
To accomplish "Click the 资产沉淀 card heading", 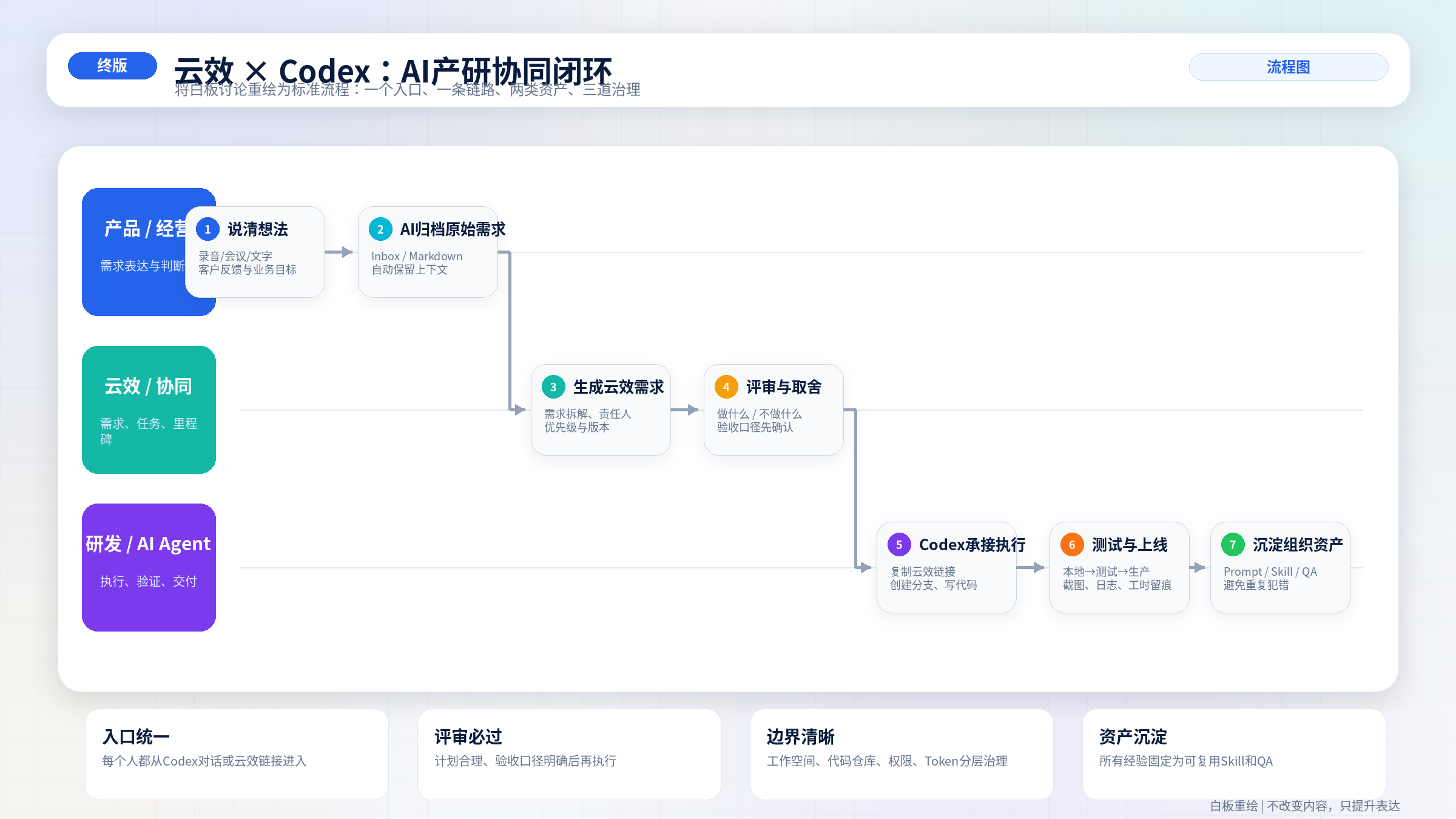I will (1133, 736).
